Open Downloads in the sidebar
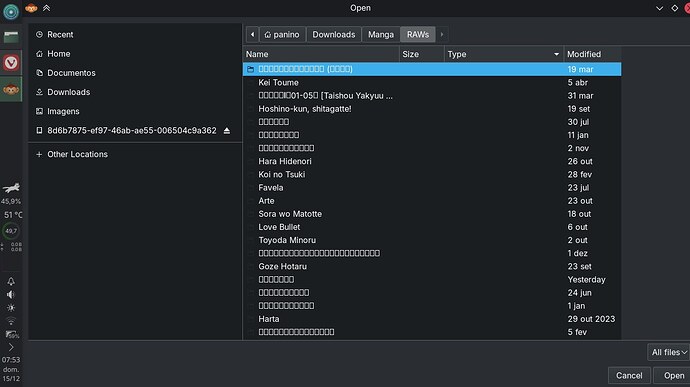The height and width of the screenshot is (387, 690). (x=135, y=92)
